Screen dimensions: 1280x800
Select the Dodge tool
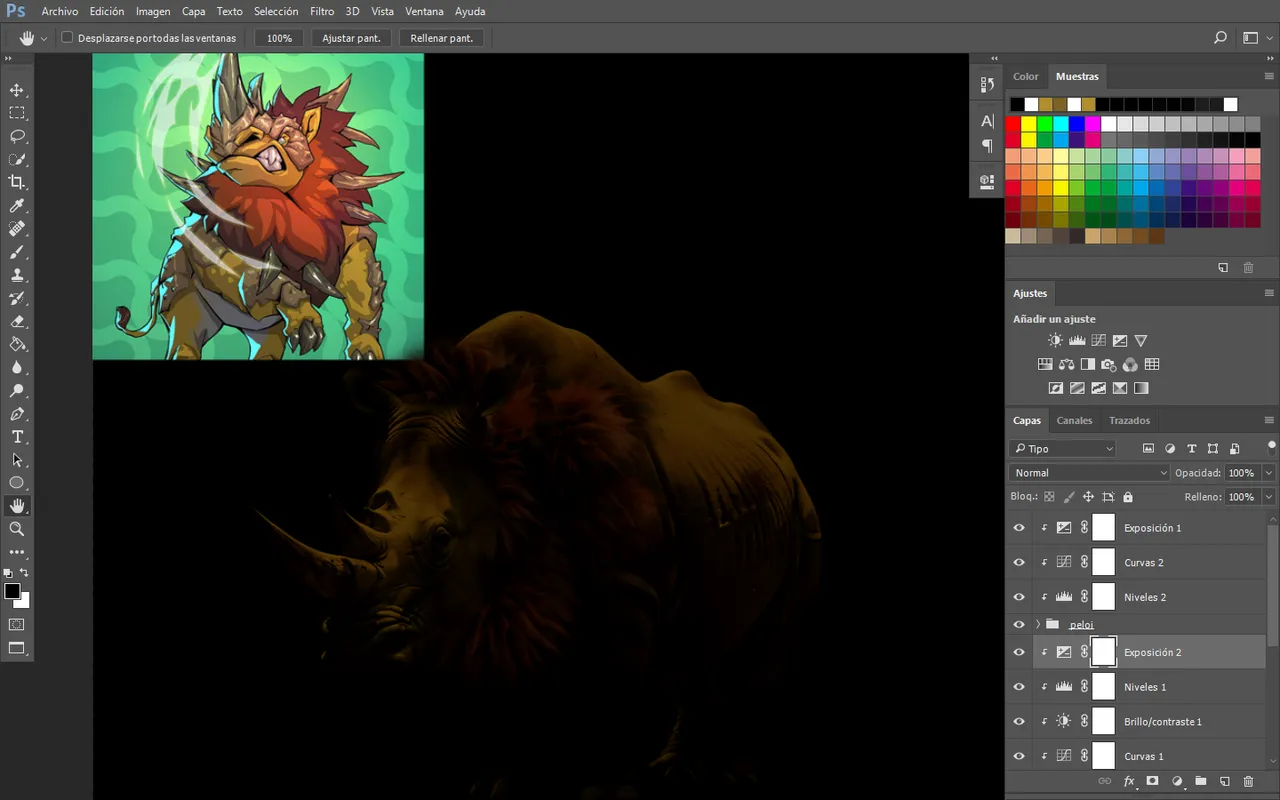17,390
